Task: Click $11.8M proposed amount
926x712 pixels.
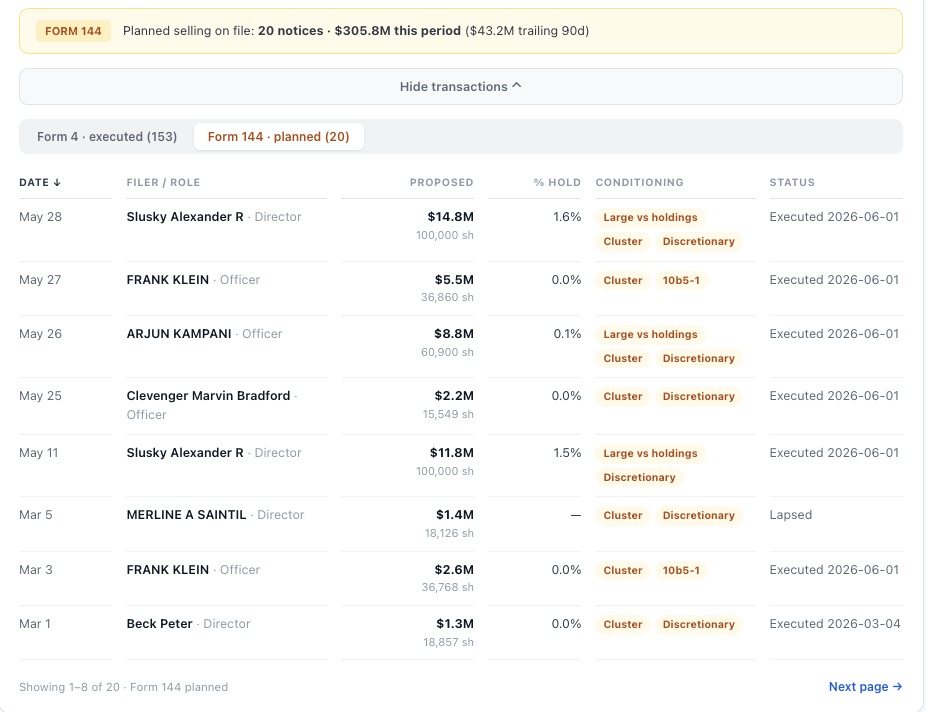Action: pos(452,453)
